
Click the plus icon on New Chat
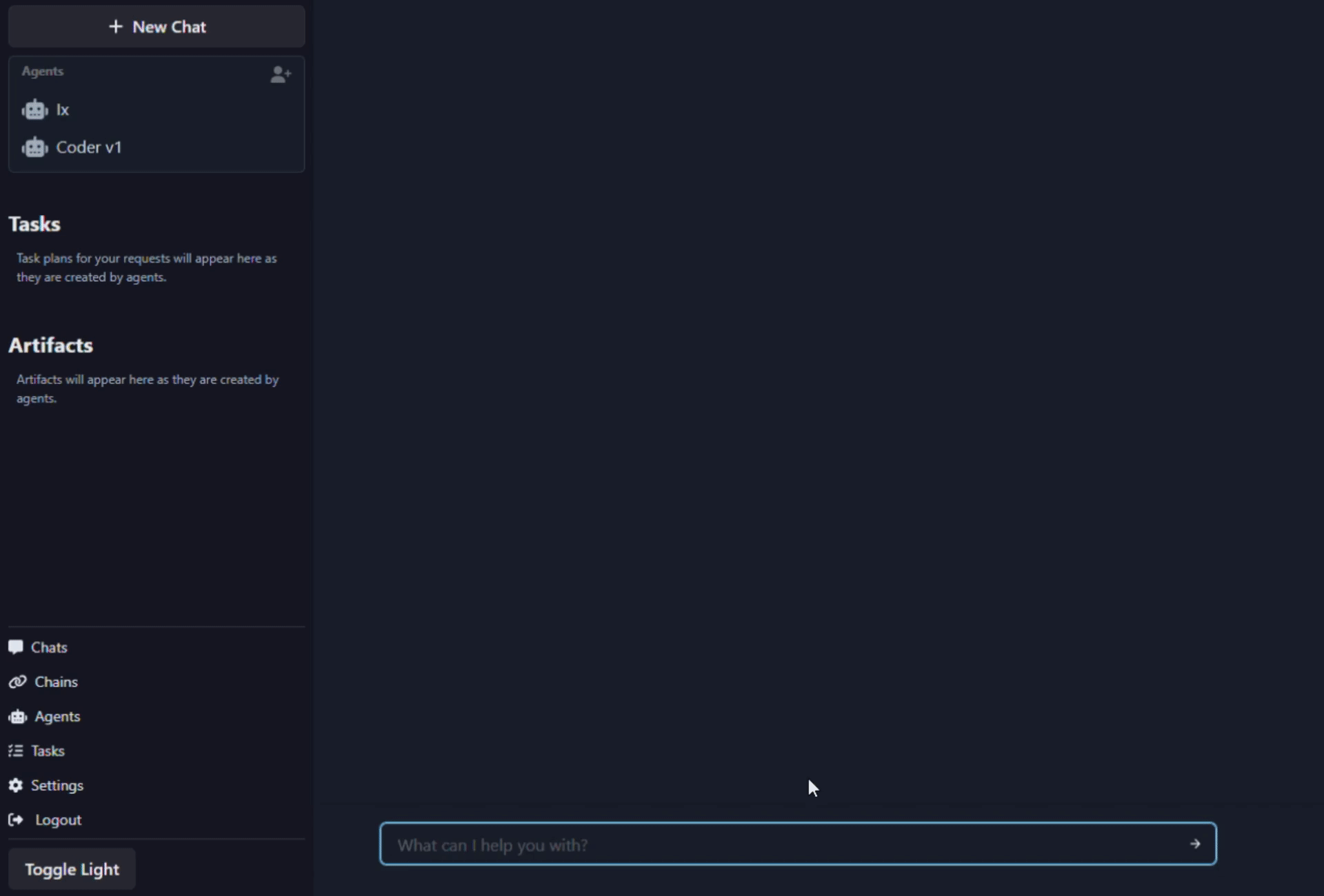click(116, 27)
